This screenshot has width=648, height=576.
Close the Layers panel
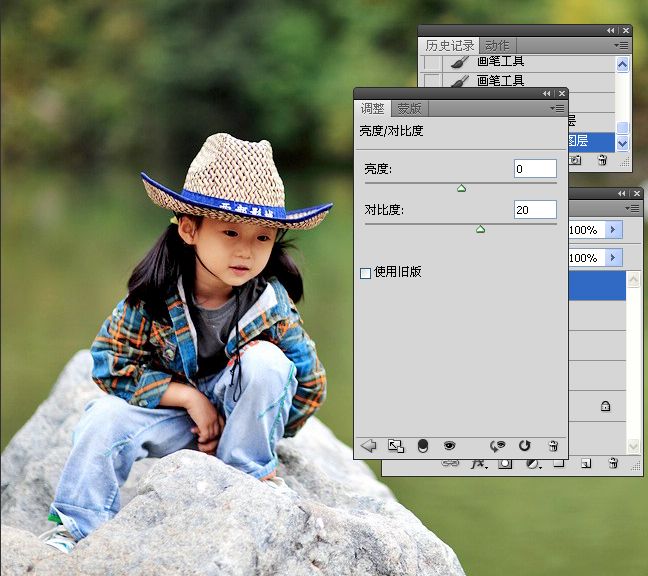(x=637, y=193)
